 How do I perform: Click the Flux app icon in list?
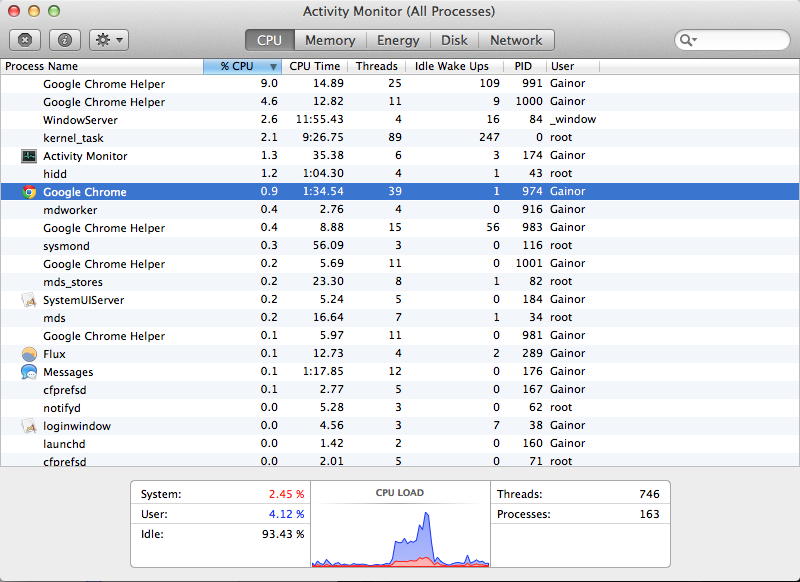(x=29, y=354)
